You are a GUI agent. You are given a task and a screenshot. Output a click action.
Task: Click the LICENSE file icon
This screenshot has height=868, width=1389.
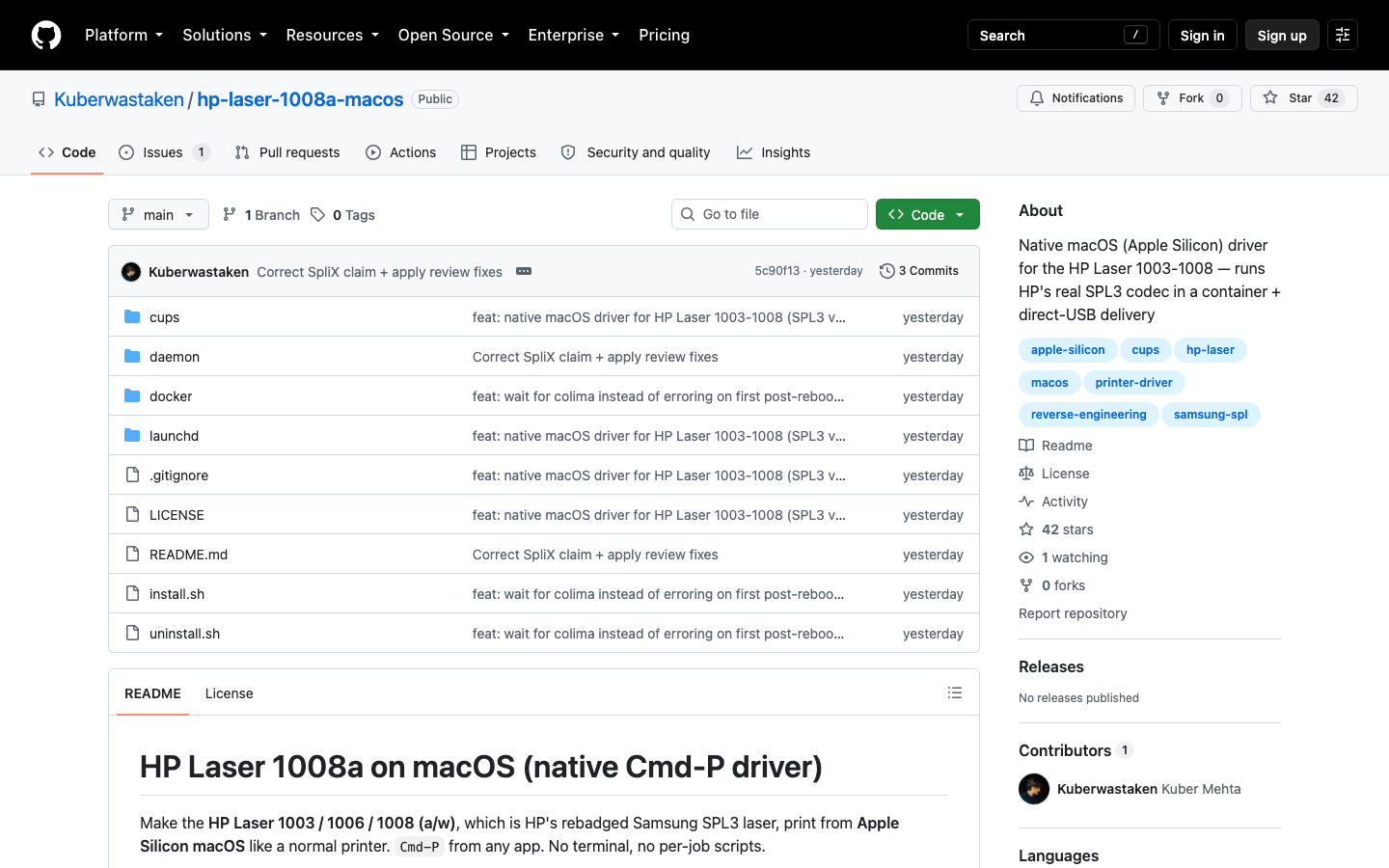point(132,514)
